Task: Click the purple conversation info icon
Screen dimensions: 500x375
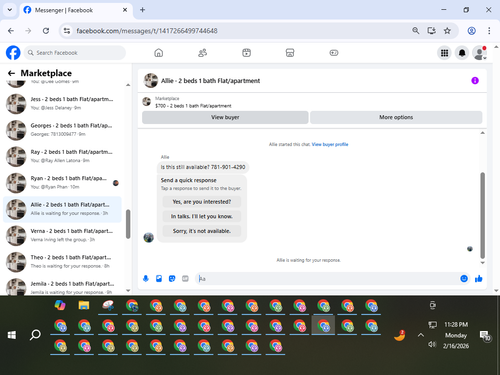Action: 475,81
